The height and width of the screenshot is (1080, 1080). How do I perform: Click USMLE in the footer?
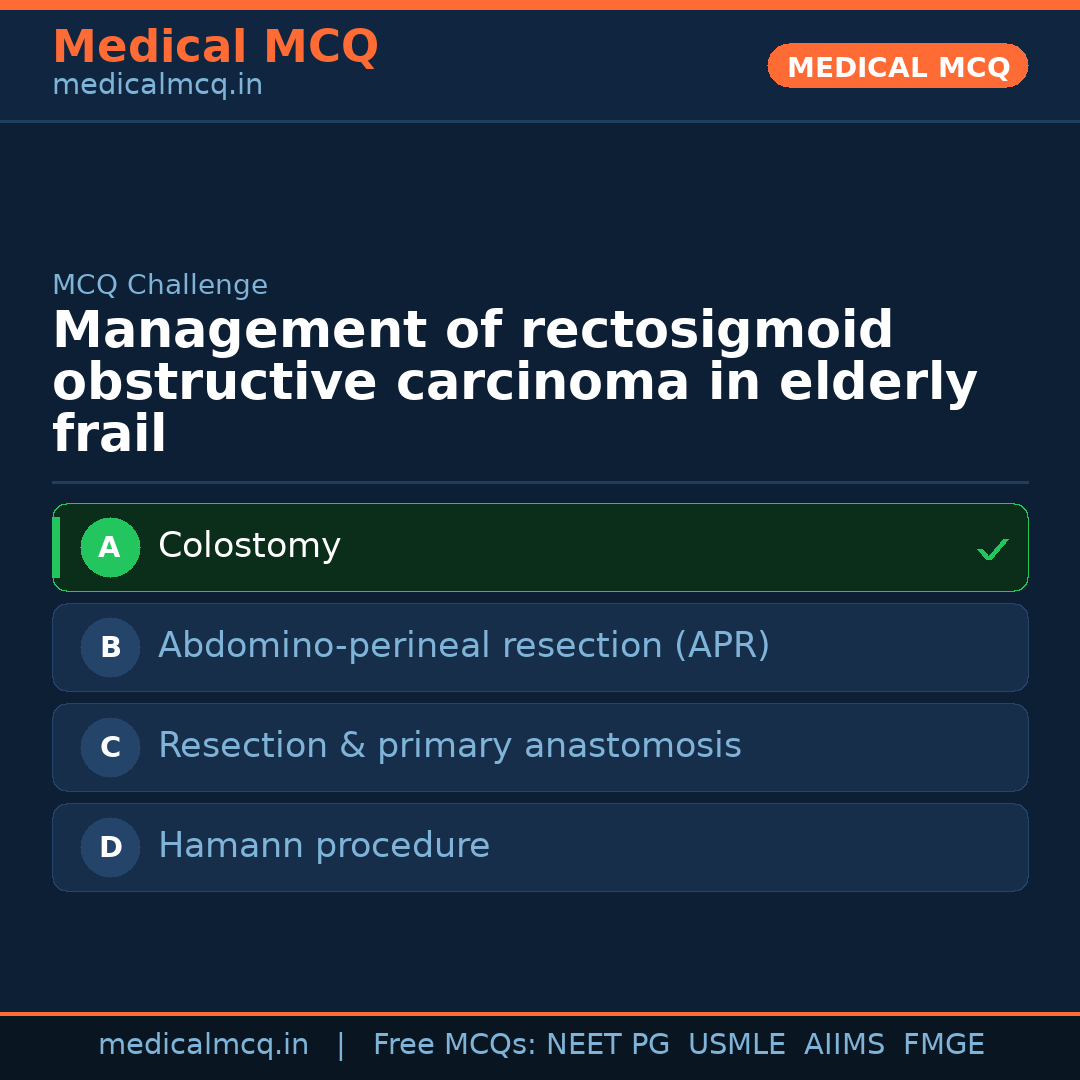tap(736, 1045)
